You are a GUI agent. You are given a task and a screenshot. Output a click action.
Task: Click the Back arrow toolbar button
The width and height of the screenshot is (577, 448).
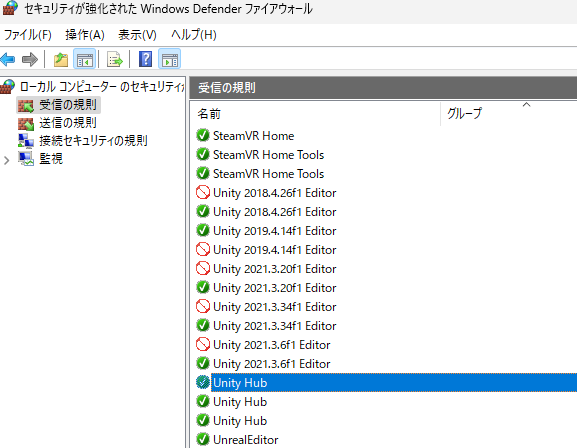click(x=8, y=59)
